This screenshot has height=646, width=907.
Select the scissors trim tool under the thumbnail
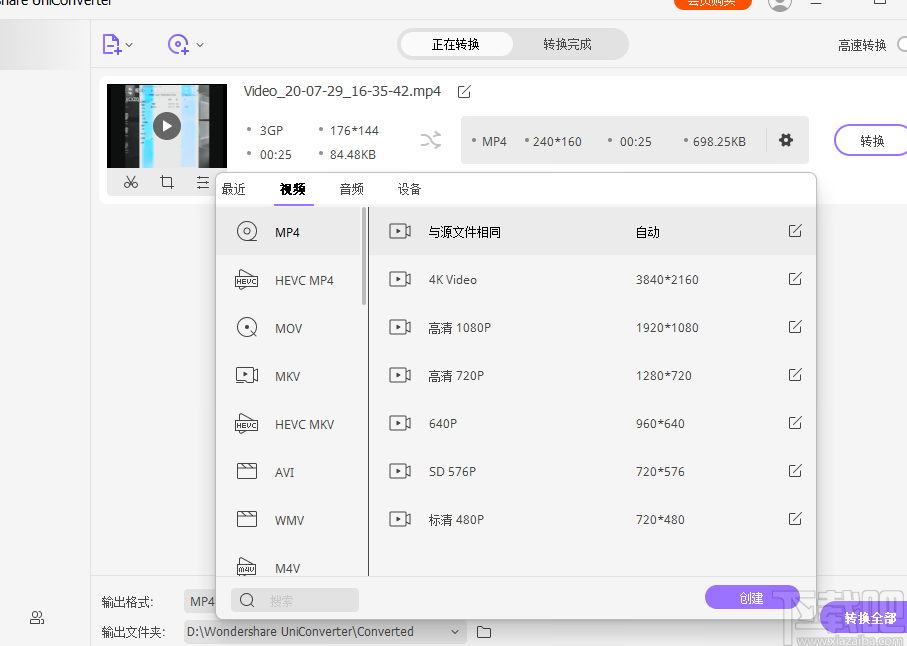tap(130, 182)
